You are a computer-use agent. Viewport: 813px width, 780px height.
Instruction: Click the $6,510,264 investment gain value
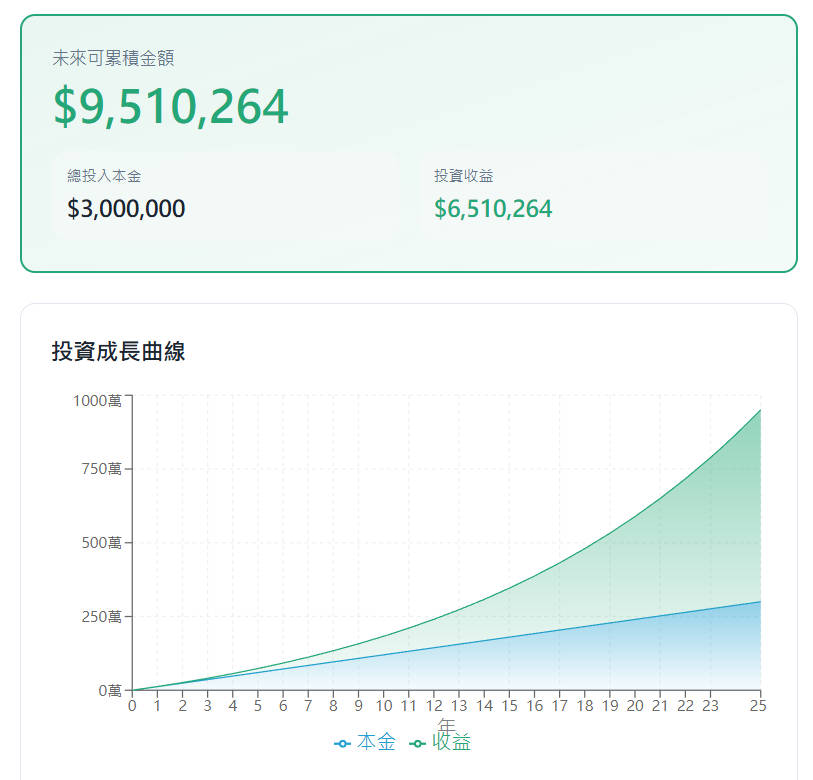point(493,208)
